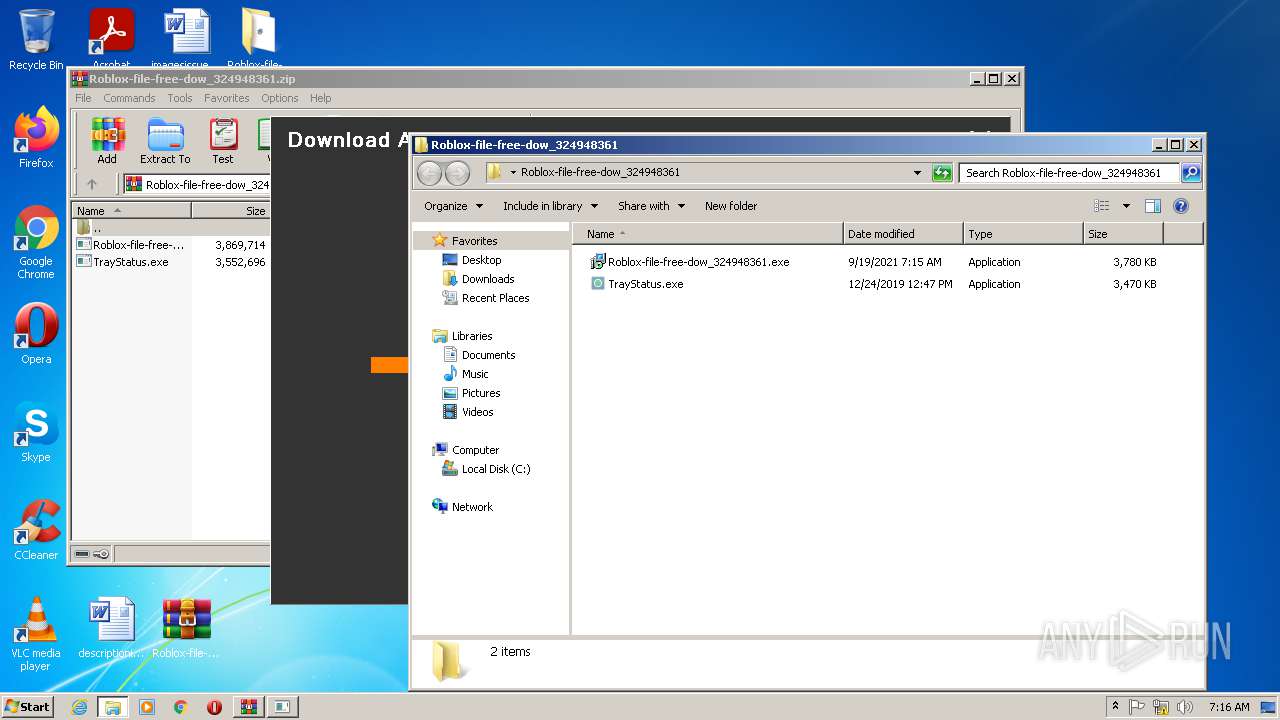
Task: Show hidden system tray icons
Action: [1115, 707]
